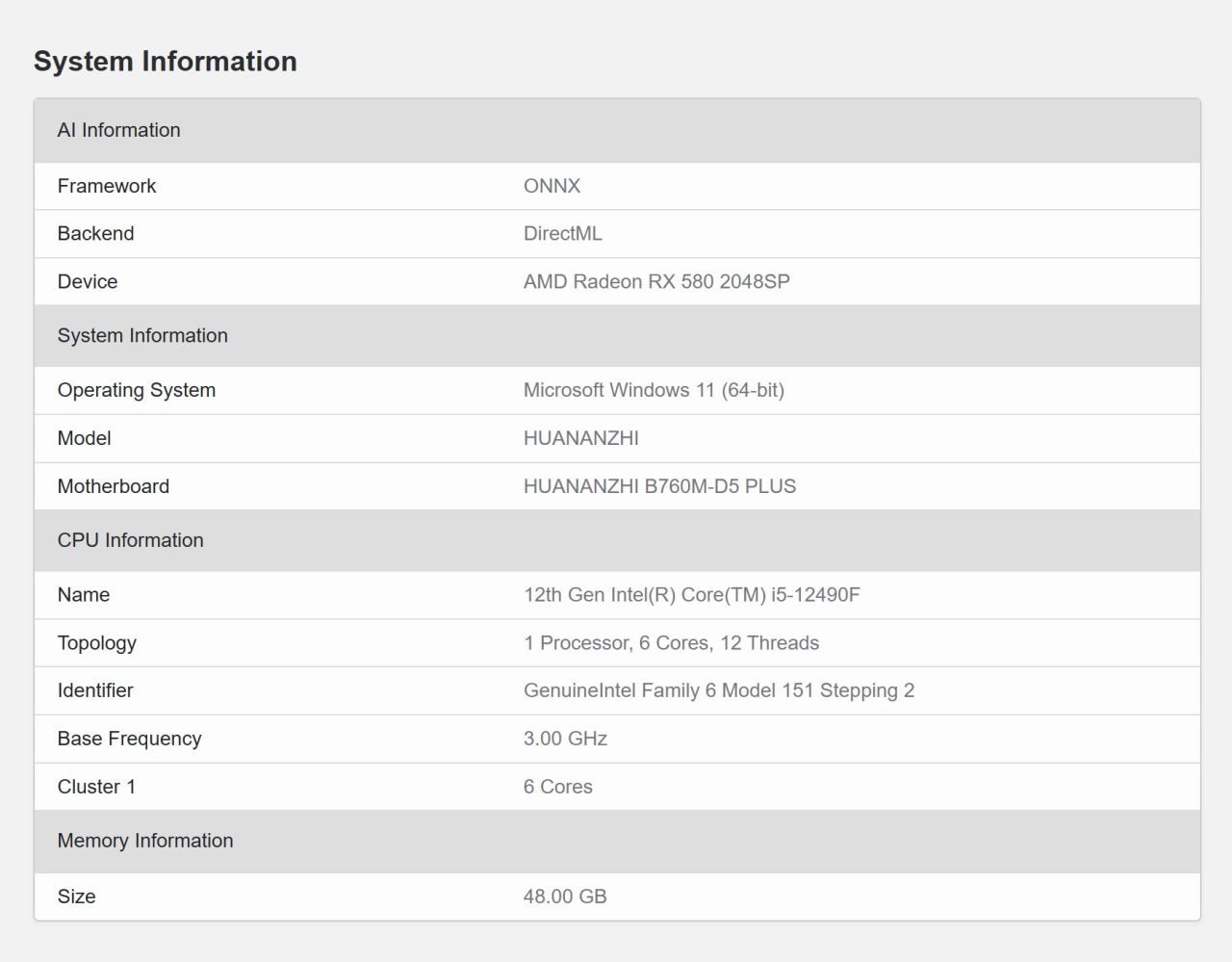The width and height of the screenshot is (1232, 962).
Task: Select the HUANANZHI model value
Action: tap(580, 438)
